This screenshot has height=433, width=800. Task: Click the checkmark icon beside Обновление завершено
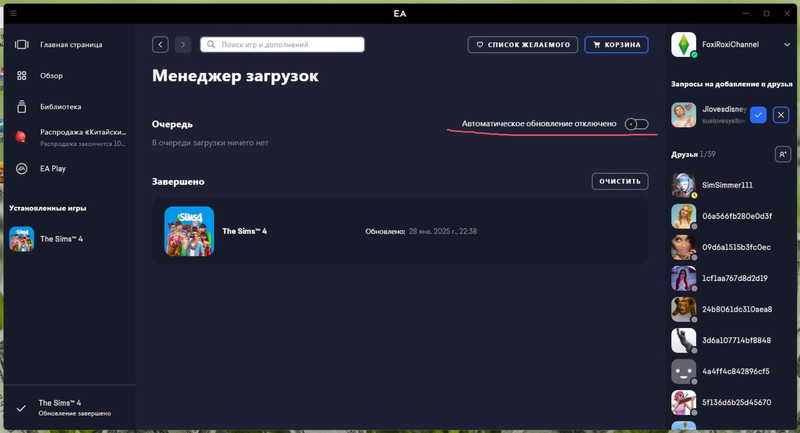point(21,408)
